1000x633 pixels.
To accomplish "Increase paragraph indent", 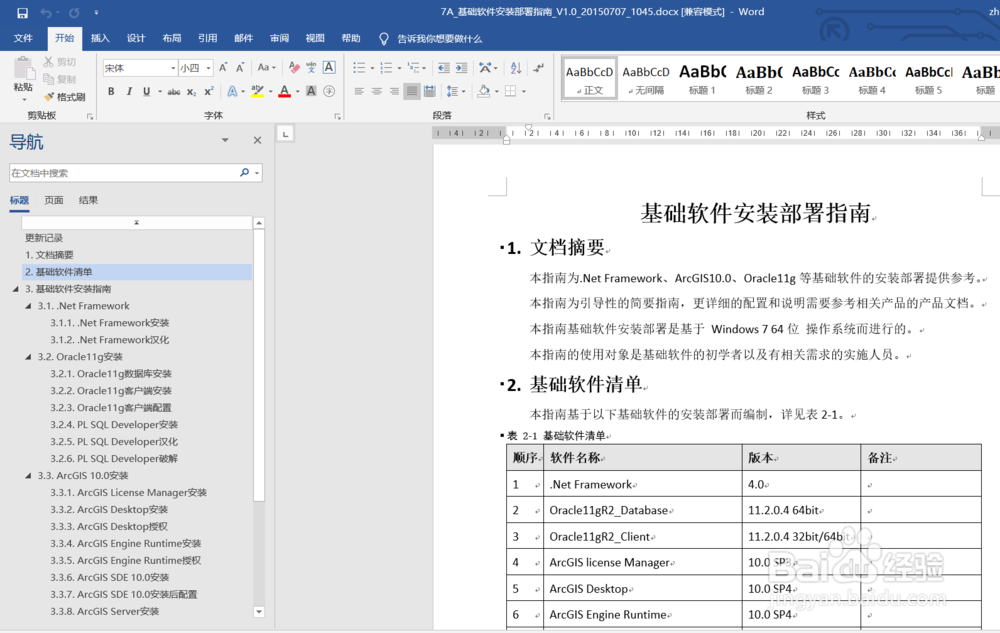I will pyautogui.click(x=462, y=68).
